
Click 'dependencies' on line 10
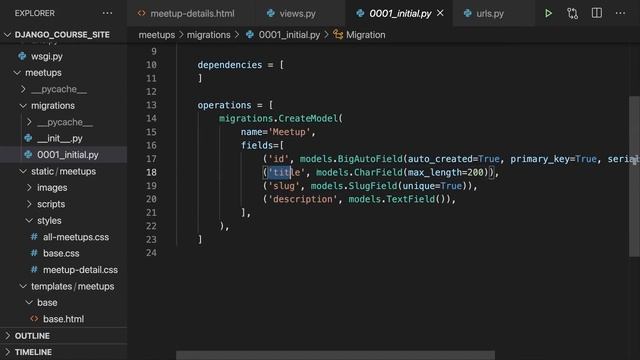230,65
